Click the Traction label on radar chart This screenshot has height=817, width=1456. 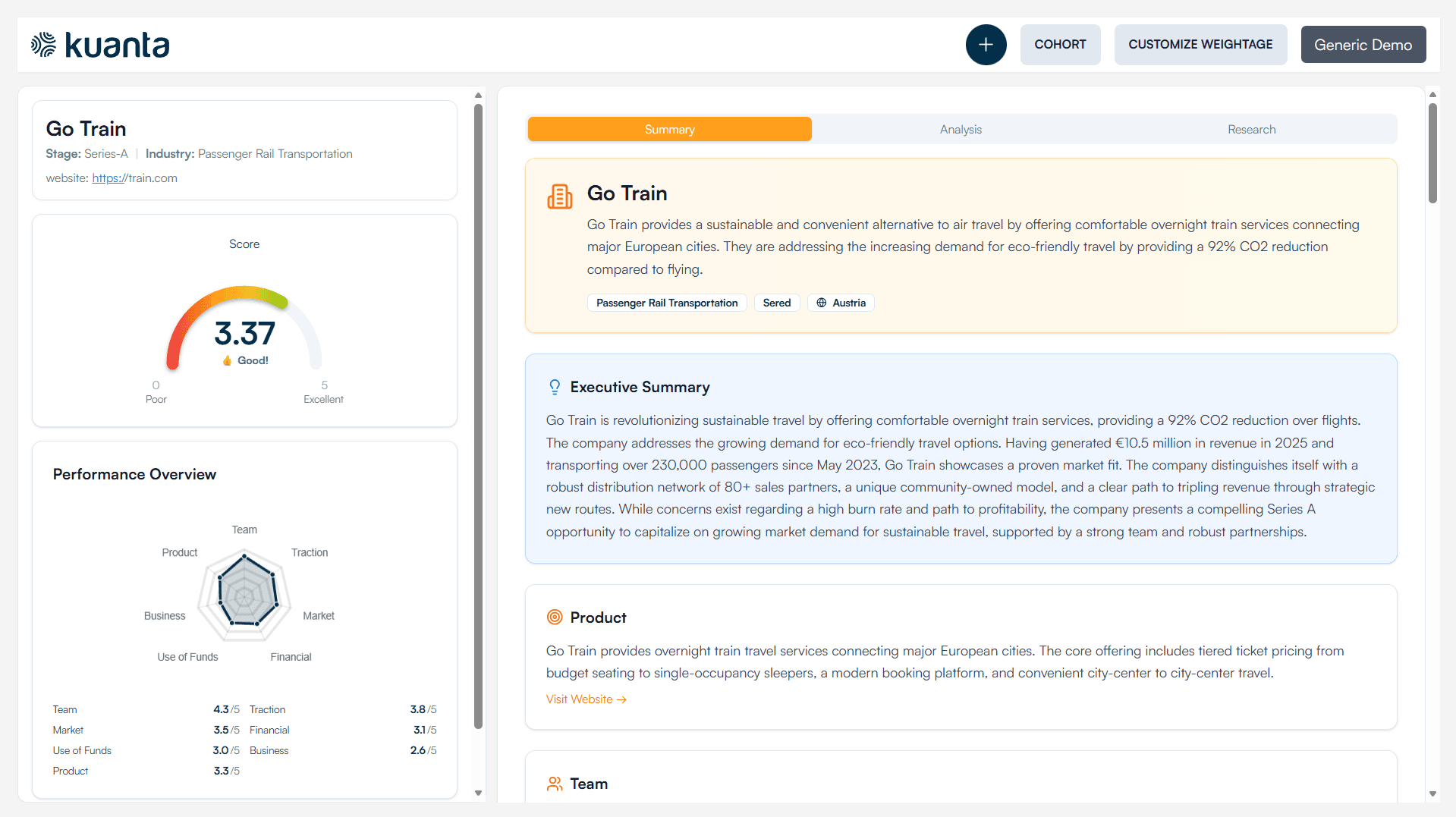coord(310,552)
